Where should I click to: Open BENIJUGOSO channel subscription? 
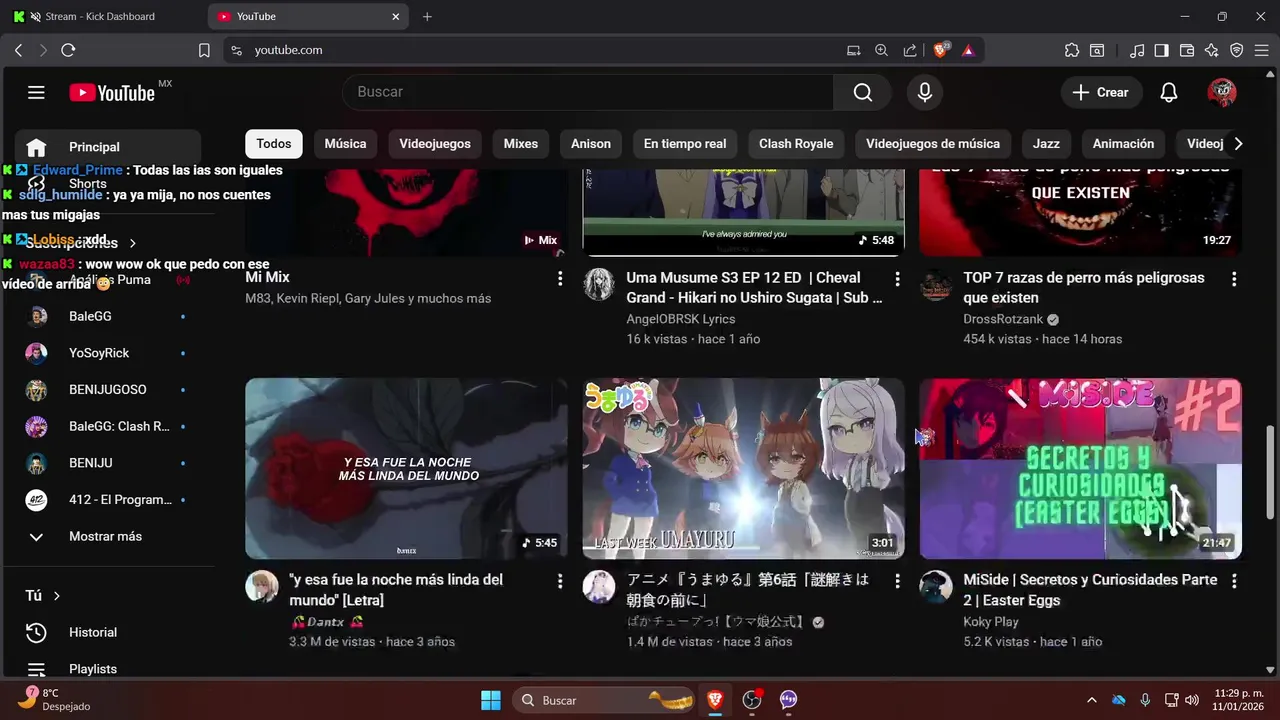[x=108, y=390]
